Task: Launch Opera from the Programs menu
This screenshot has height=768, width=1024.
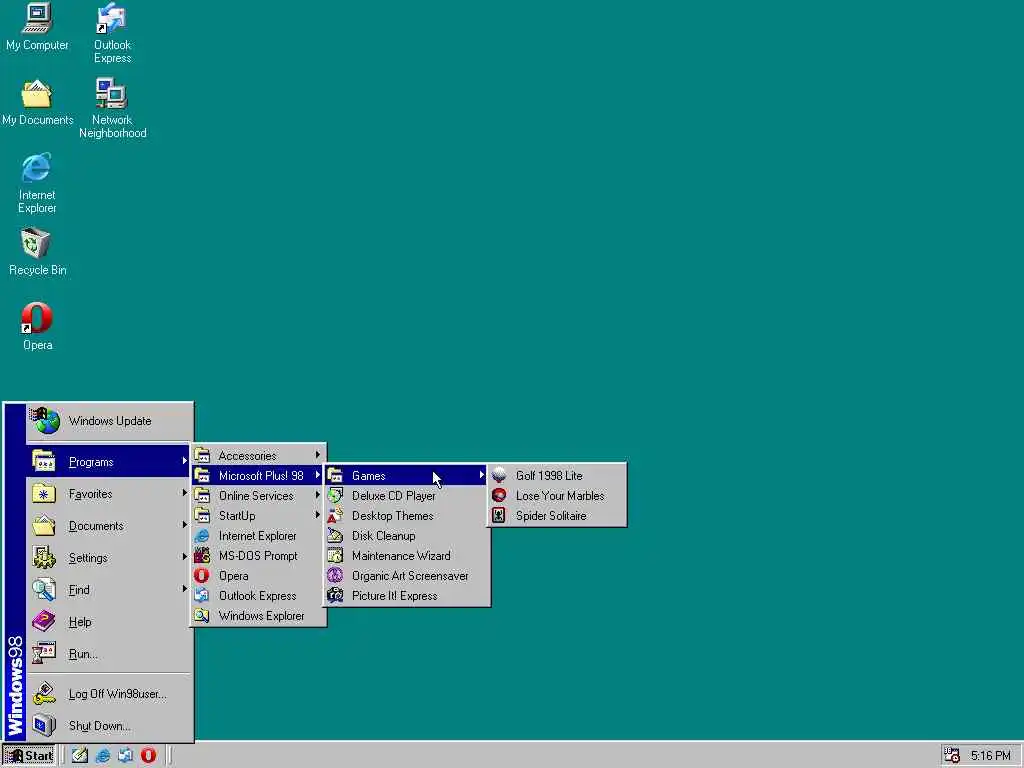Action: coord(259,576)
